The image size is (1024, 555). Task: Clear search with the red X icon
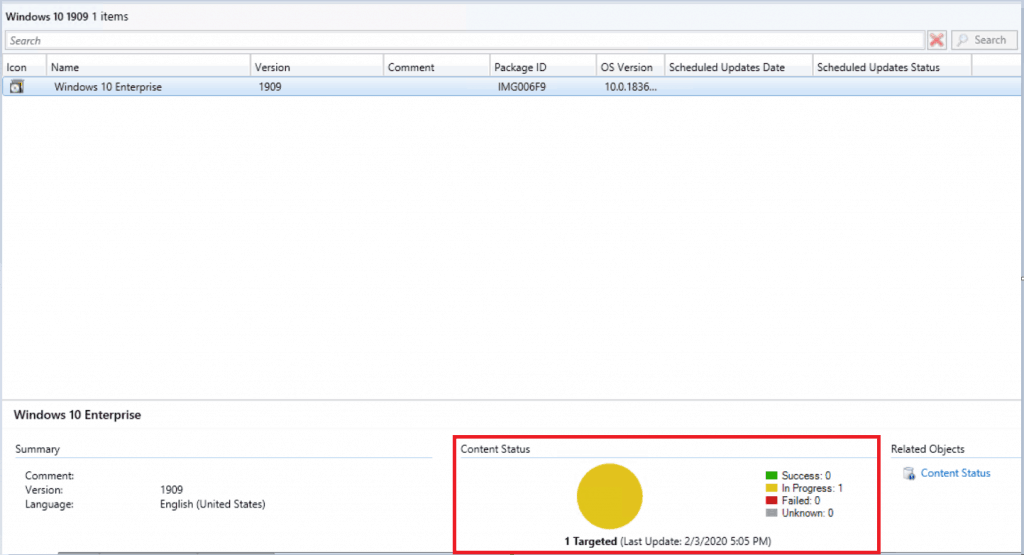point(937,40)
